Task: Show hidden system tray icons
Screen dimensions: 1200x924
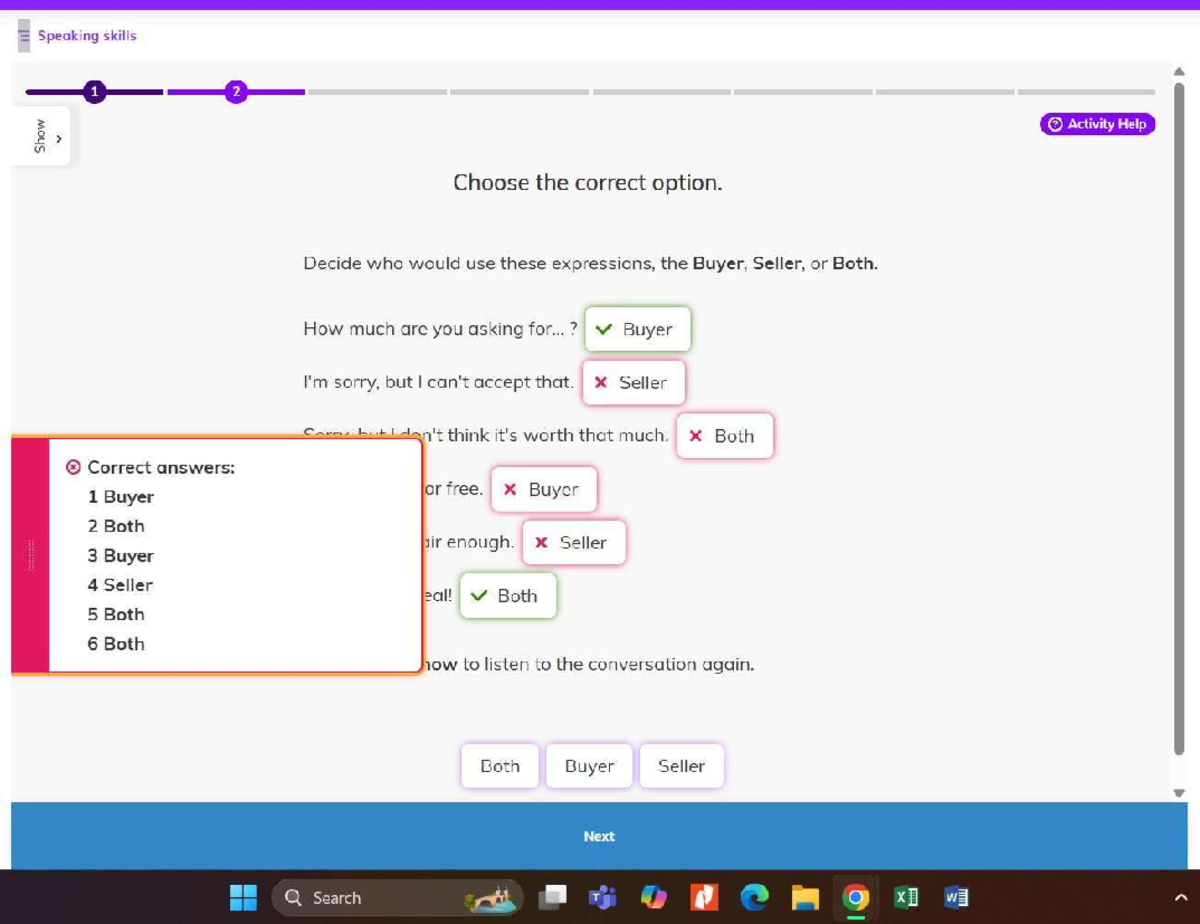Action: click(x=1180, y=898)
